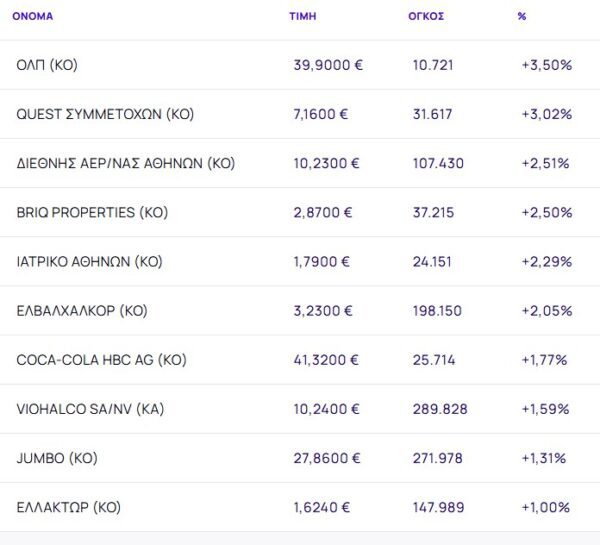The height and width of the screenshot is (545, 600).
Task: Open VIOHALCO SA/NV (ΚΑ) stock
Action: (91, 409)
